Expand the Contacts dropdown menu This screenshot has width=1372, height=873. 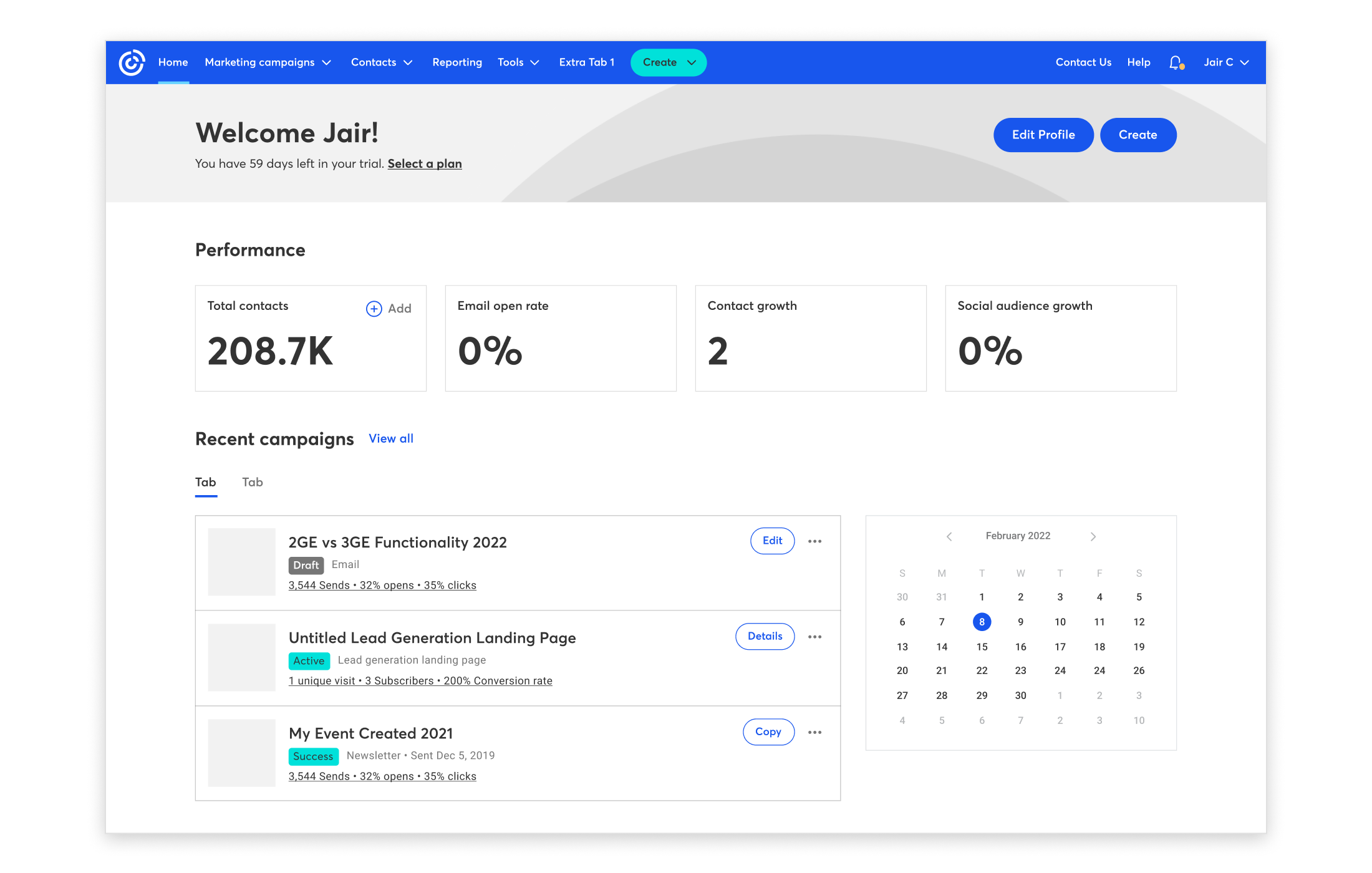point(382,62)
